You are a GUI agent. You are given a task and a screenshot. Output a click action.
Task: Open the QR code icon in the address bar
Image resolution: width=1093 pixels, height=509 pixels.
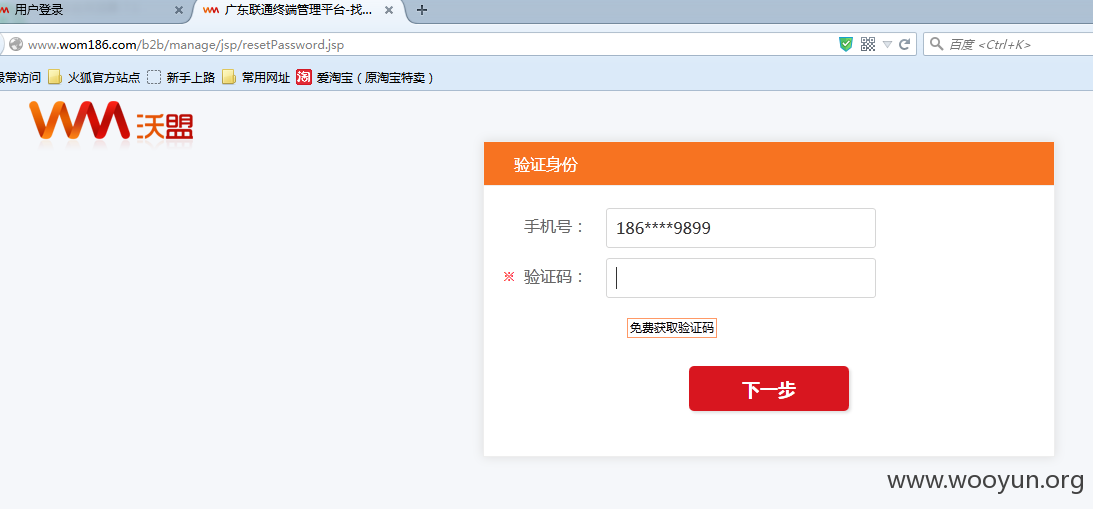pyautogui.click(x=867, y=45)
